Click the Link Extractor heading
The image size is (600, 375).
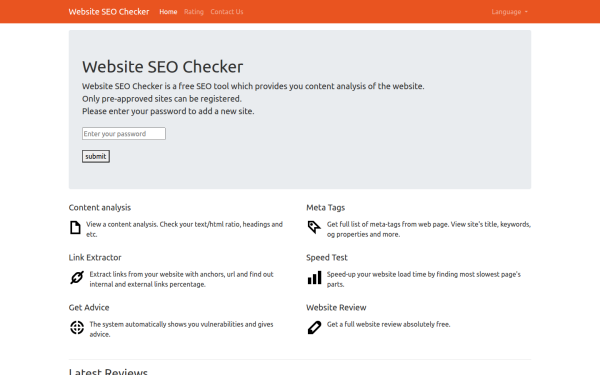click(x=95, y=258)
